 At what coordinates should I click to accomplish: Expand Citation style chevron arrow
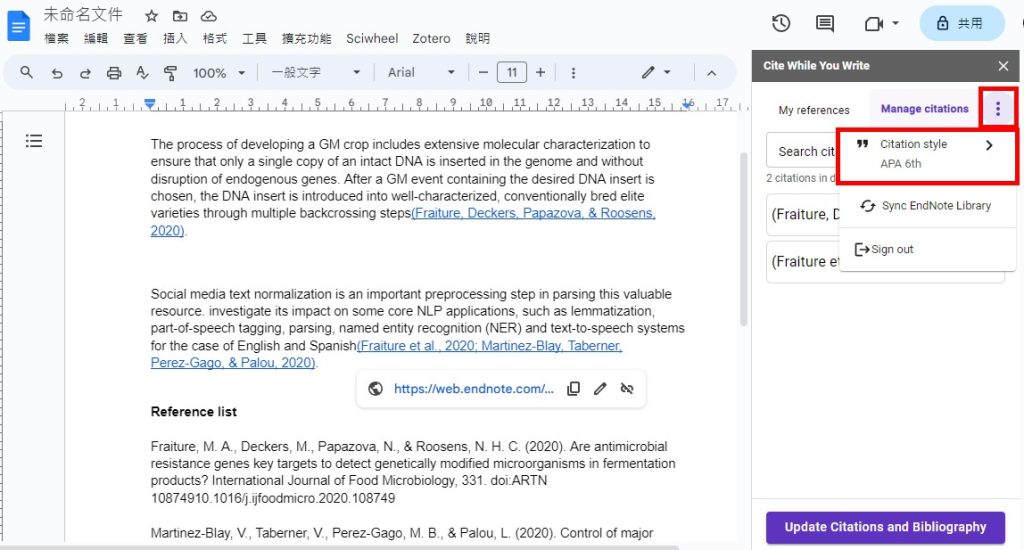pos(989,145)
